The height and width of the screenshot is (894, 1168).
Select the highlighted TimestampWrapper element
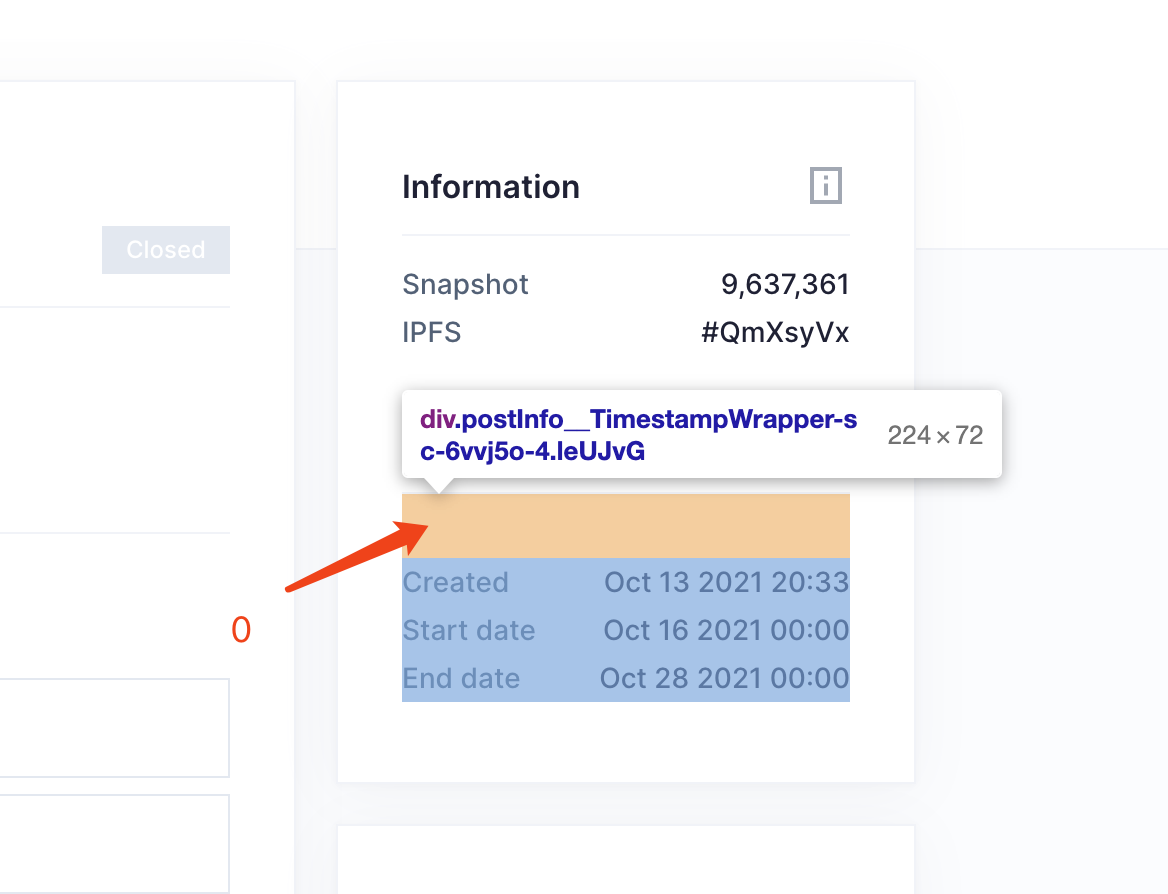[625, 600]
